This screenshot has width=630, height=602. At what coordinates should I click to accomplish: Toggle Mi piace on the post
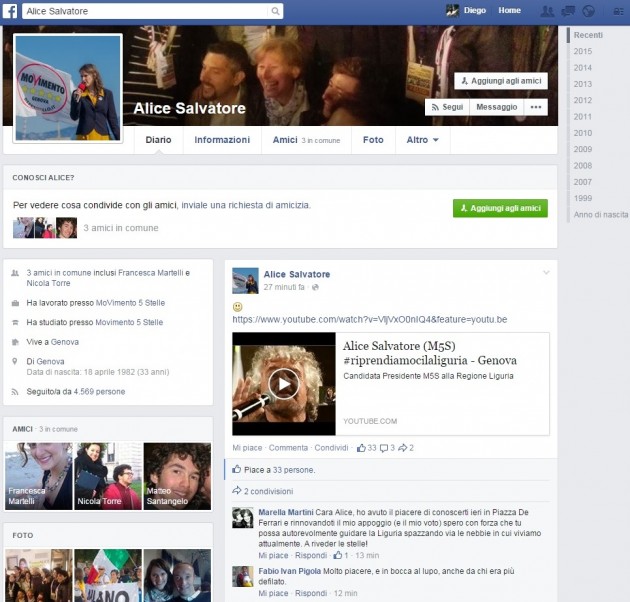[x=246, y=448]
